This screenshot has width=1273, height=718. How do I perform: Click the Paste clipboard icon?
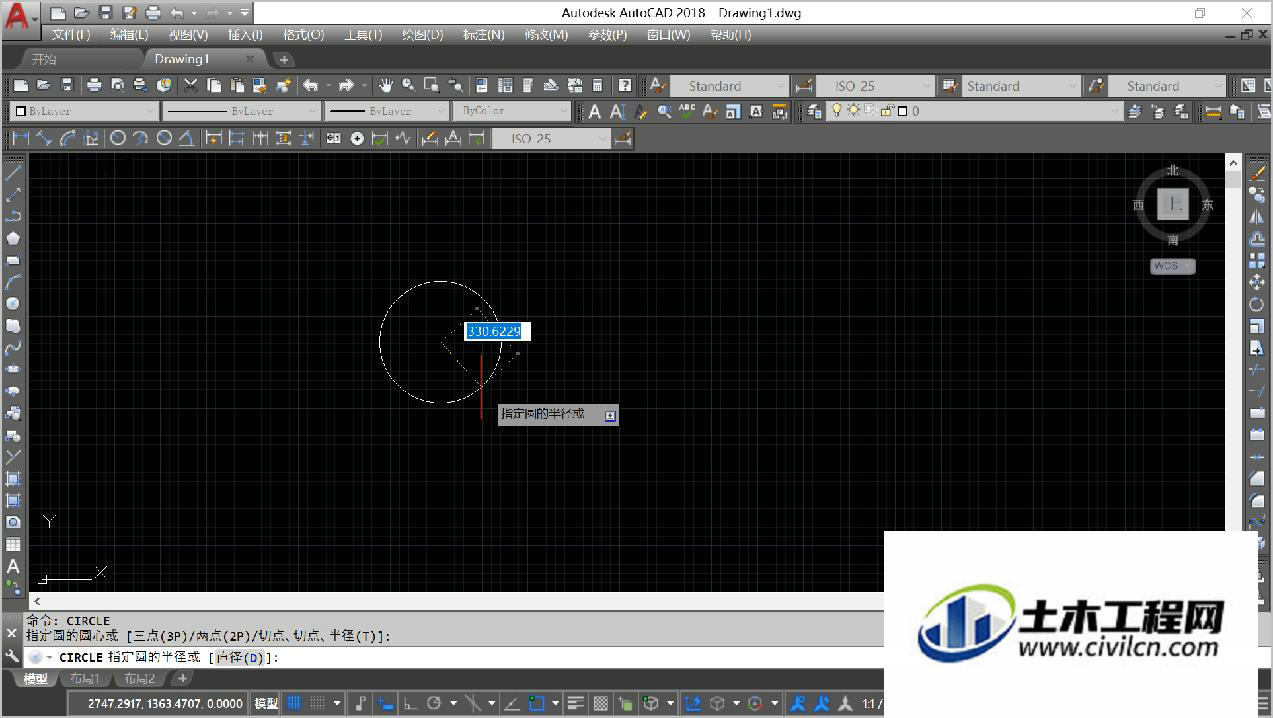pyautogui.click(x=237, y=86)
